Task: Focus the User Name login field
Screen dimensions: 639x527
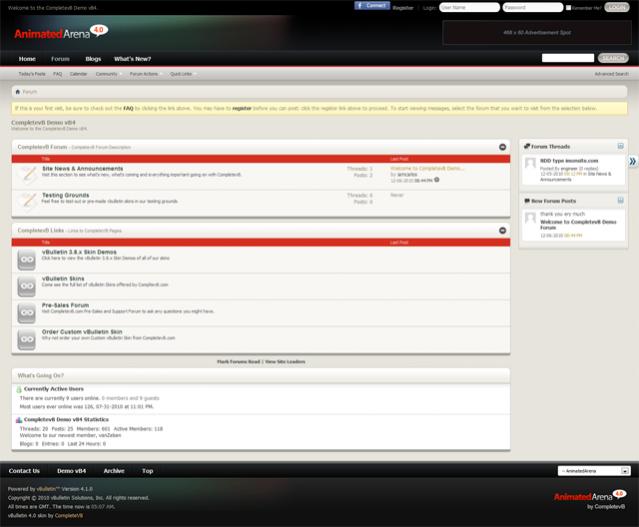Action: click(x=469, y=7)
